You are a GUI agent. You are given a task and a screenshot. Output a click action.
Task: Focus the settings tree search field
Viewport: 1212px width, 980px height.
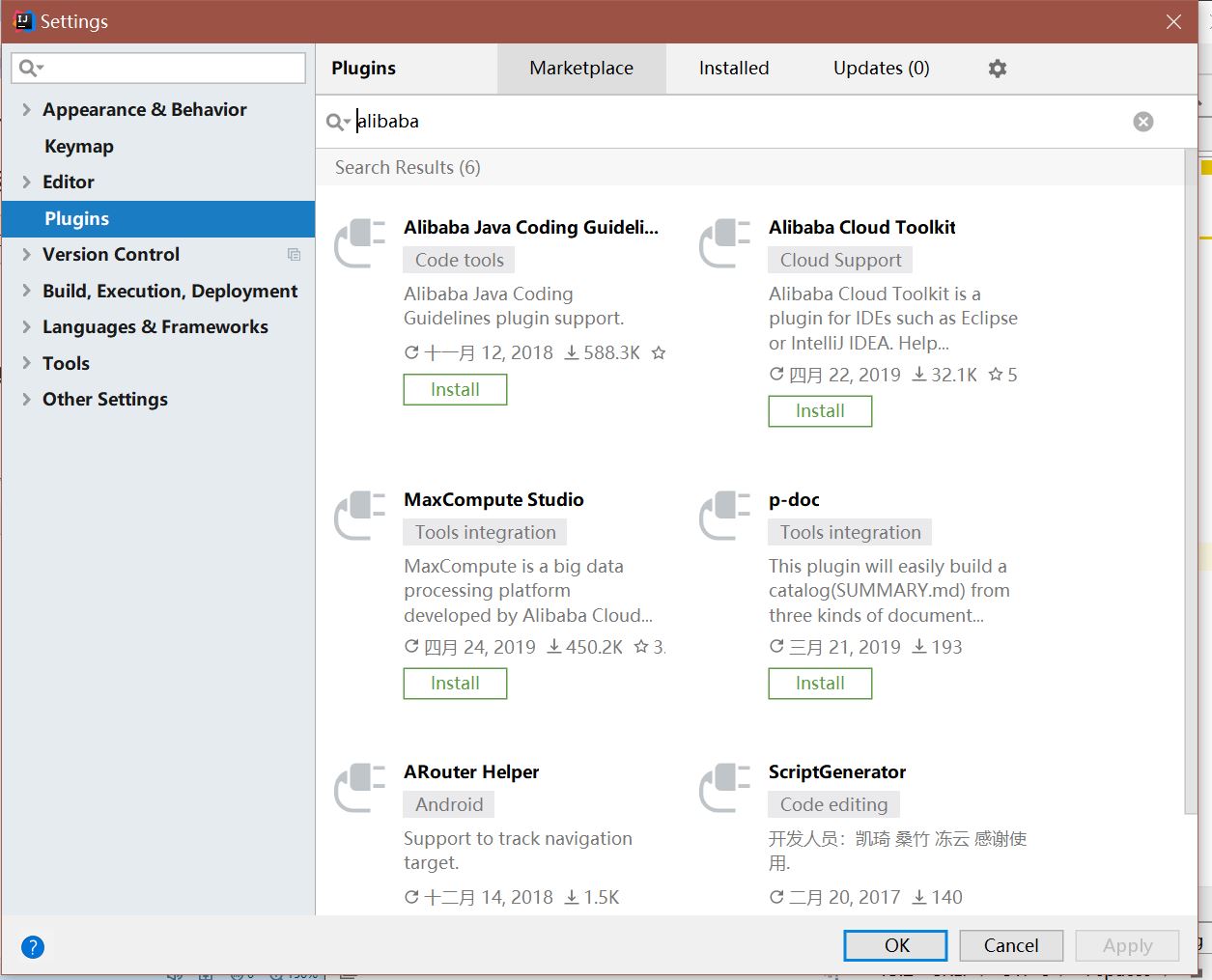(x=158, y=68)
